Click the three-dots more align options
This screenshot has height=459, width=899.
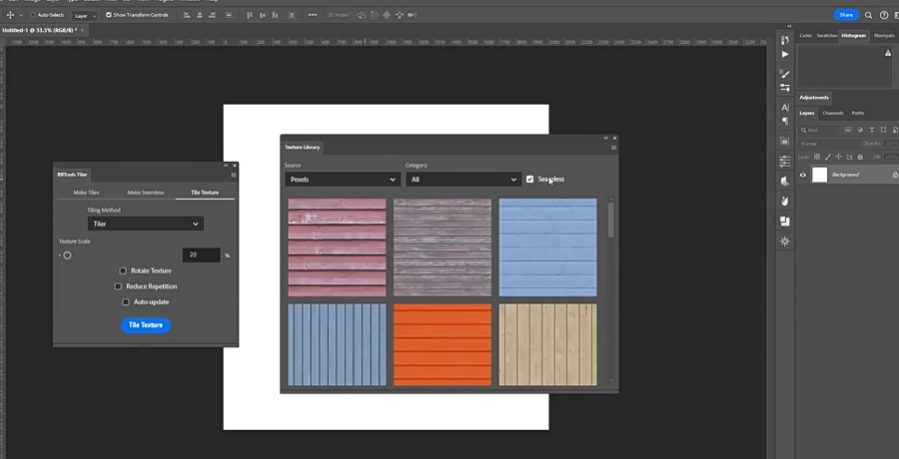coord(312,15)
